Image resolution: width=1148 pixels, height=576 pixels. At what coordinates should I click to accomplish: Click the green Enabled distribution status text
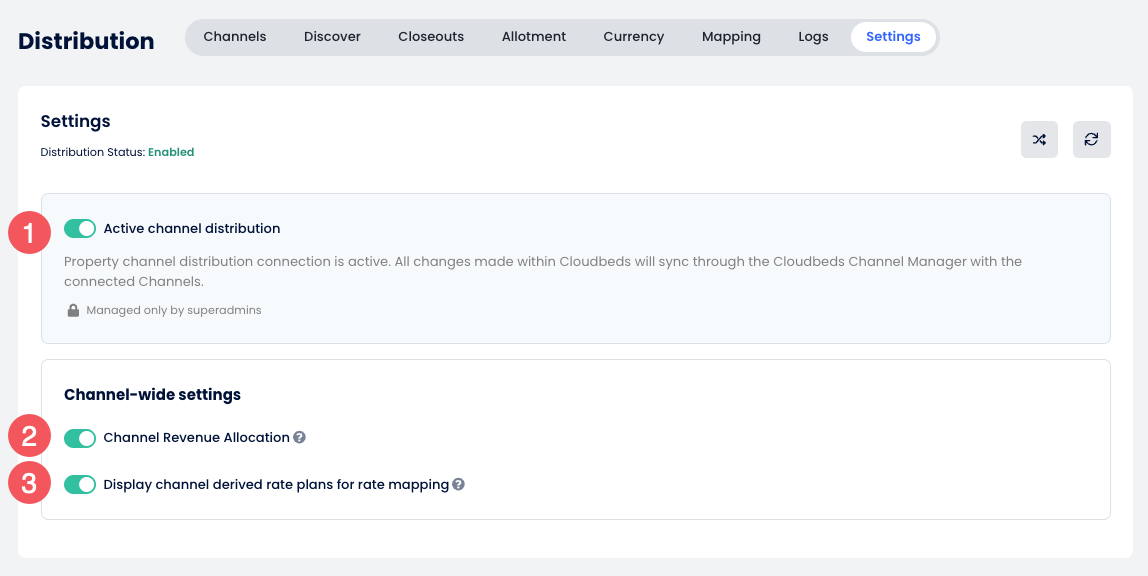point(171,153)
